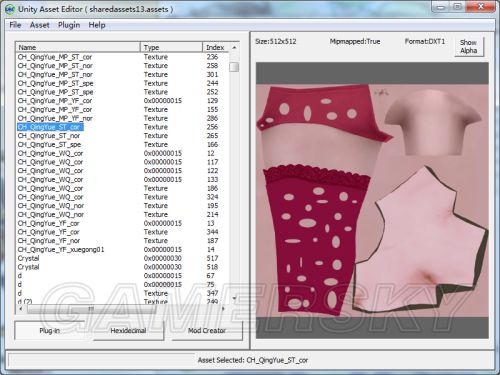This screenshot has width=500, height=375.
Task: Click the Hexidecimal button
Action: 128,330
